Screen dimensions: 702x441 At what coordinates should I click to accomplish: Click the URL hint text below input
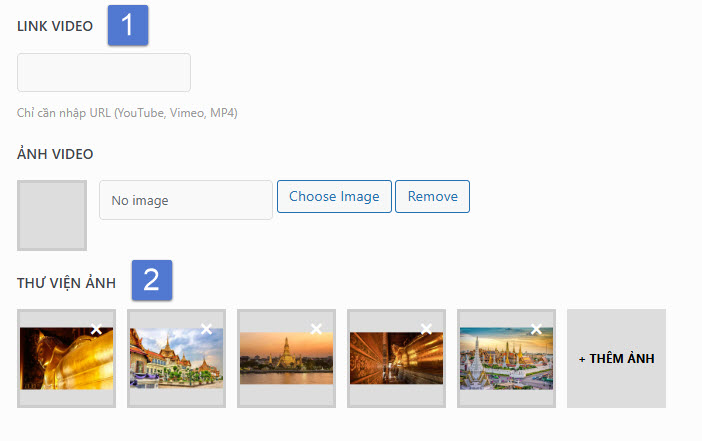(127, 113)
